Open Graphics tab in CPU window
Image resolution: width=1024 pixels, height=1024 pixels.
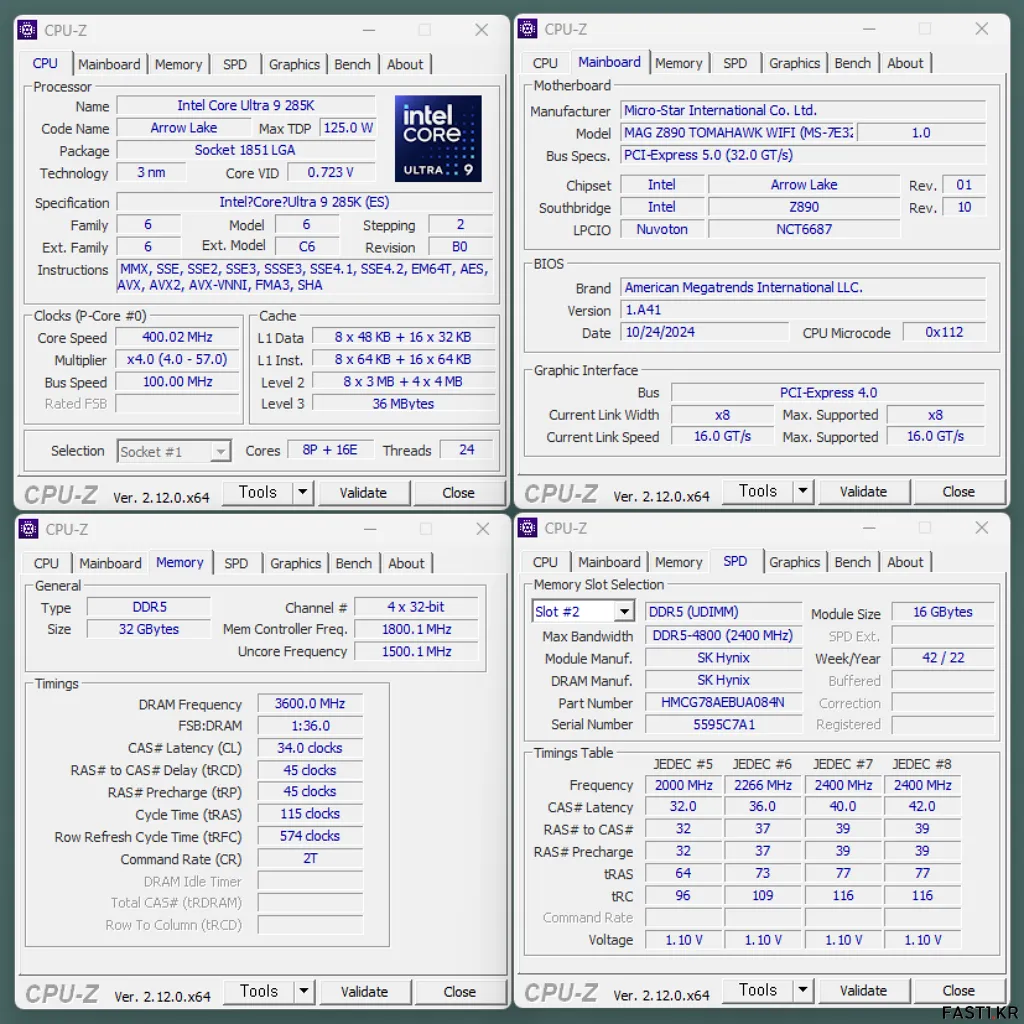[x=295, y=64]
